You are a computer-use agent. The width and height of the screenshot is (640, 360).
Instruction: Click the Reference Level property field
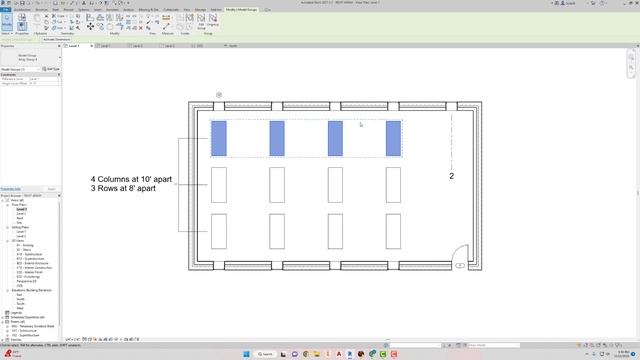(44, 79)
